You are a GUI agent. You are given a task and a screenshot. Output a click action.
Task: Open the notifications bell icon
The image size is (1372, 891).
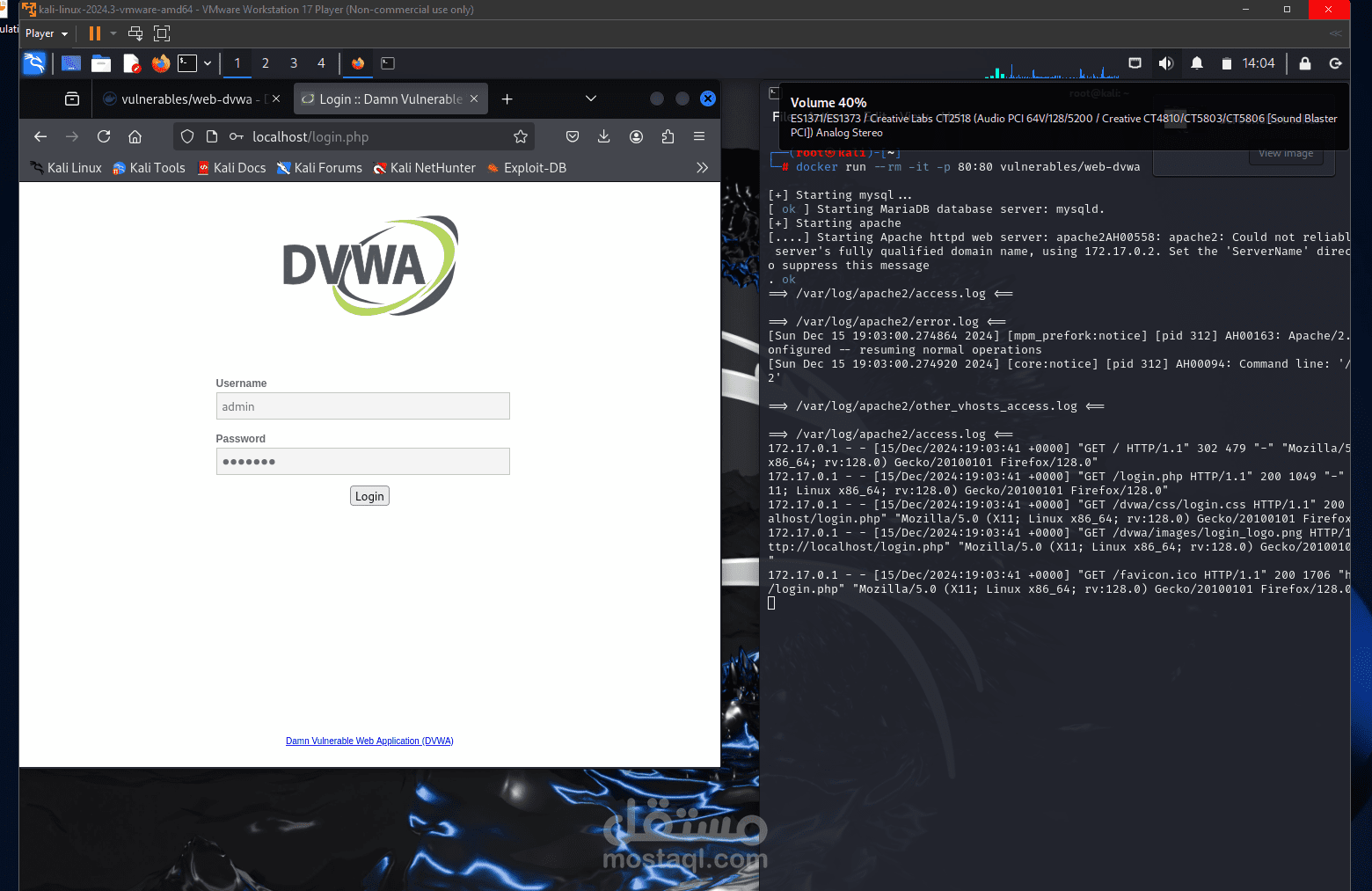[x=1197, y=63]
